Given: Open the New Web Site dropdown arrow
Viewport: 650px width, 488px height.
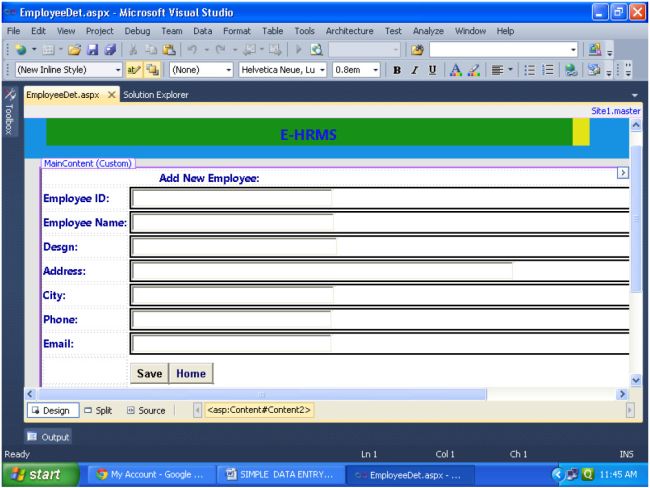Looking at the screenshot, I should tap(34, 50).
